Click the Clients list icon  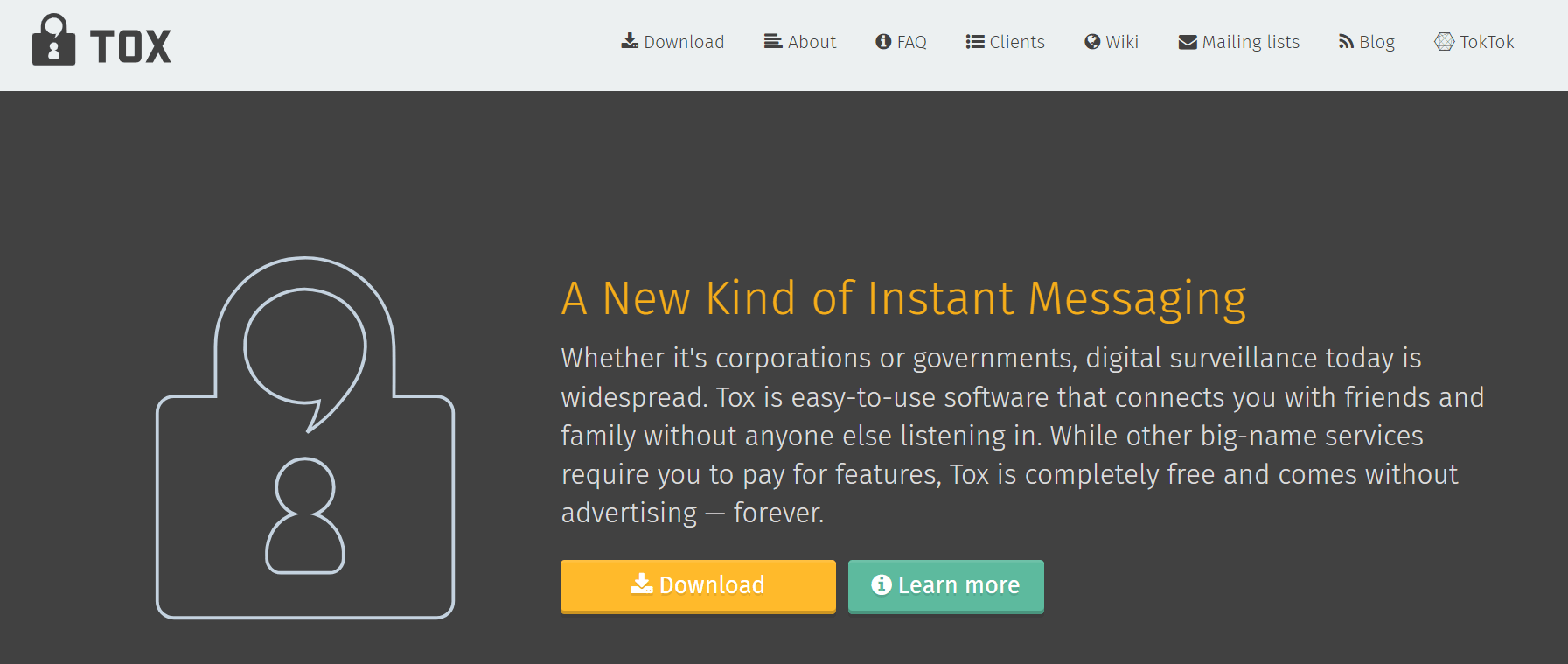tap(975, 41)
